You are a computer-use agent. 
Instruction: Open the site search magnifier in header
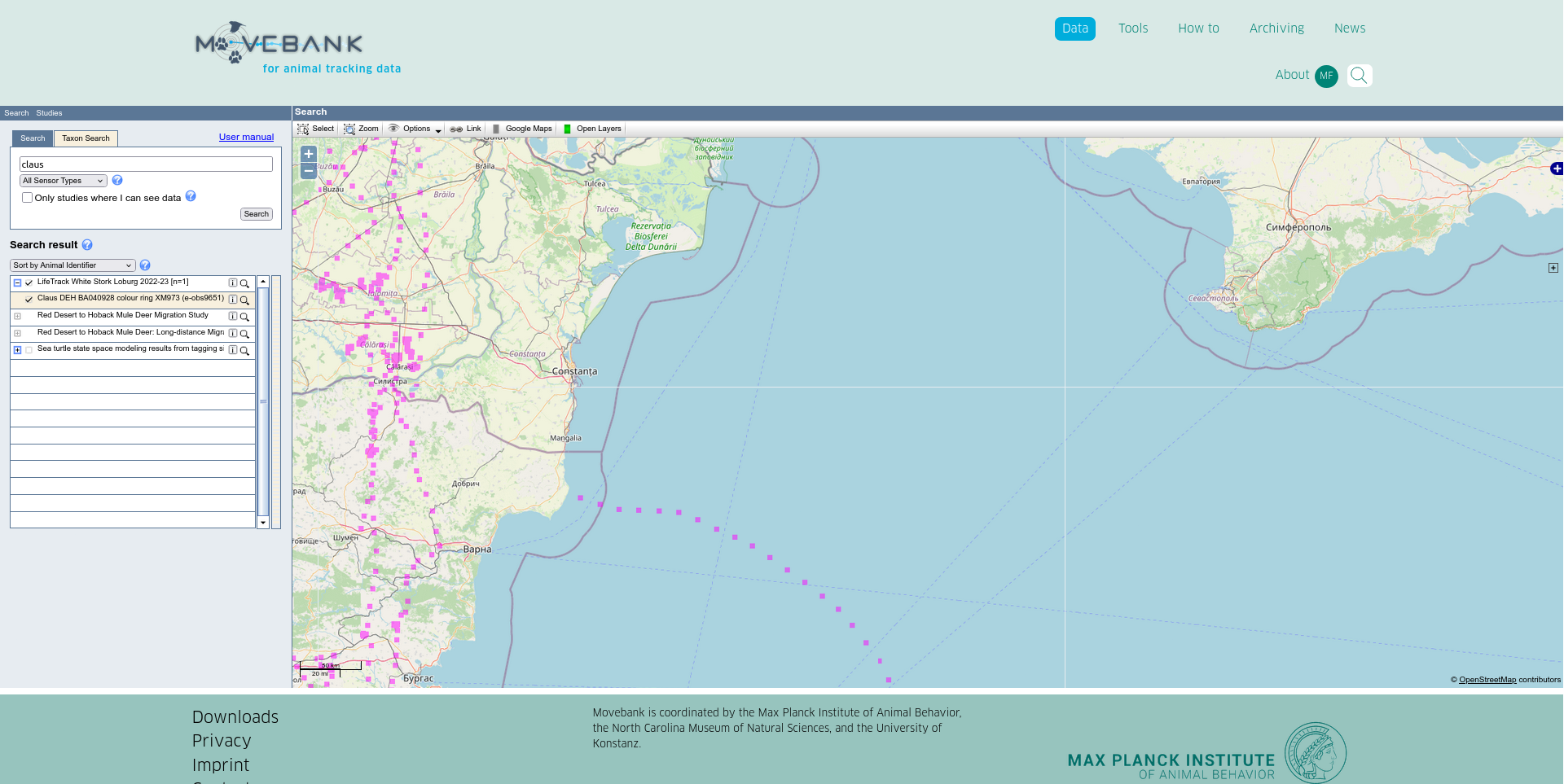[1359, 76]
